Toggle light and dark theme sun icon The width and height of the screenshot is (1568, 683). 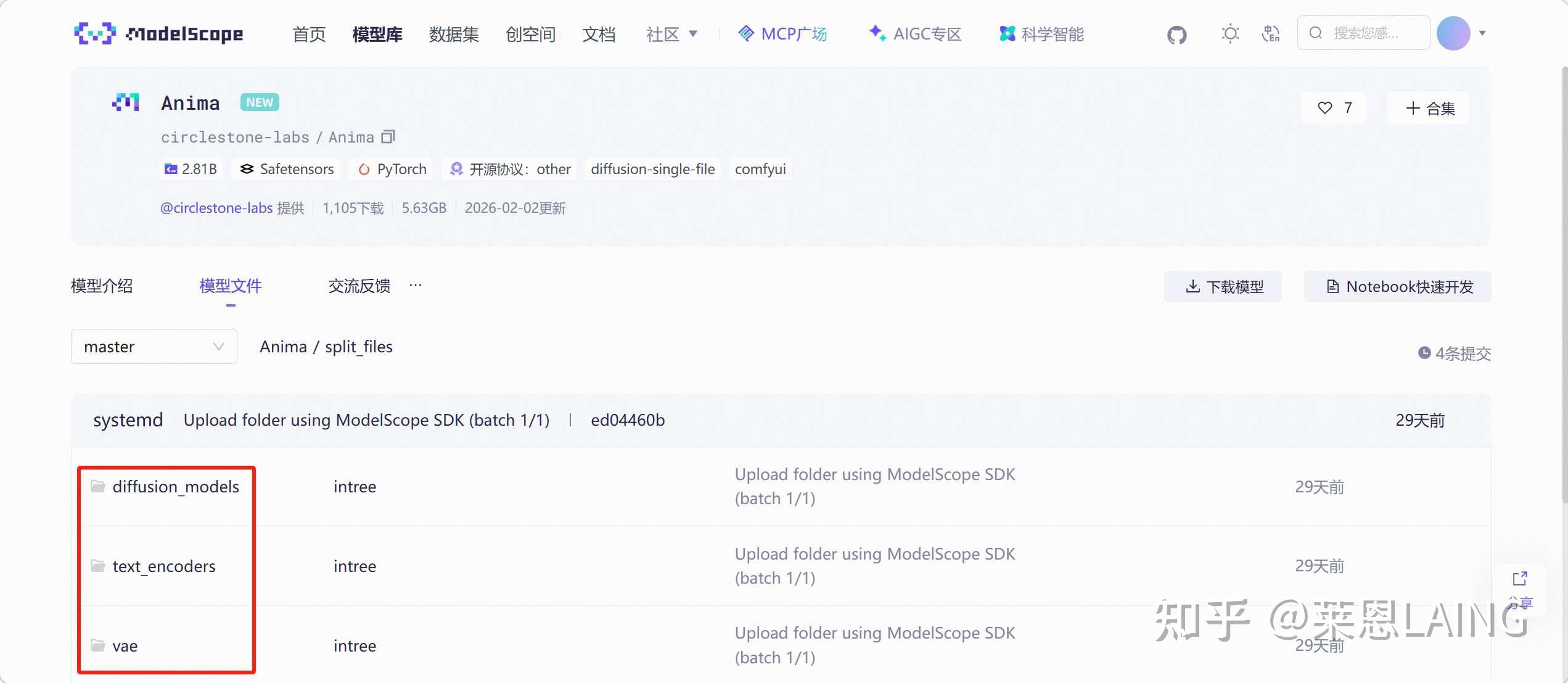pos(1230,33)
